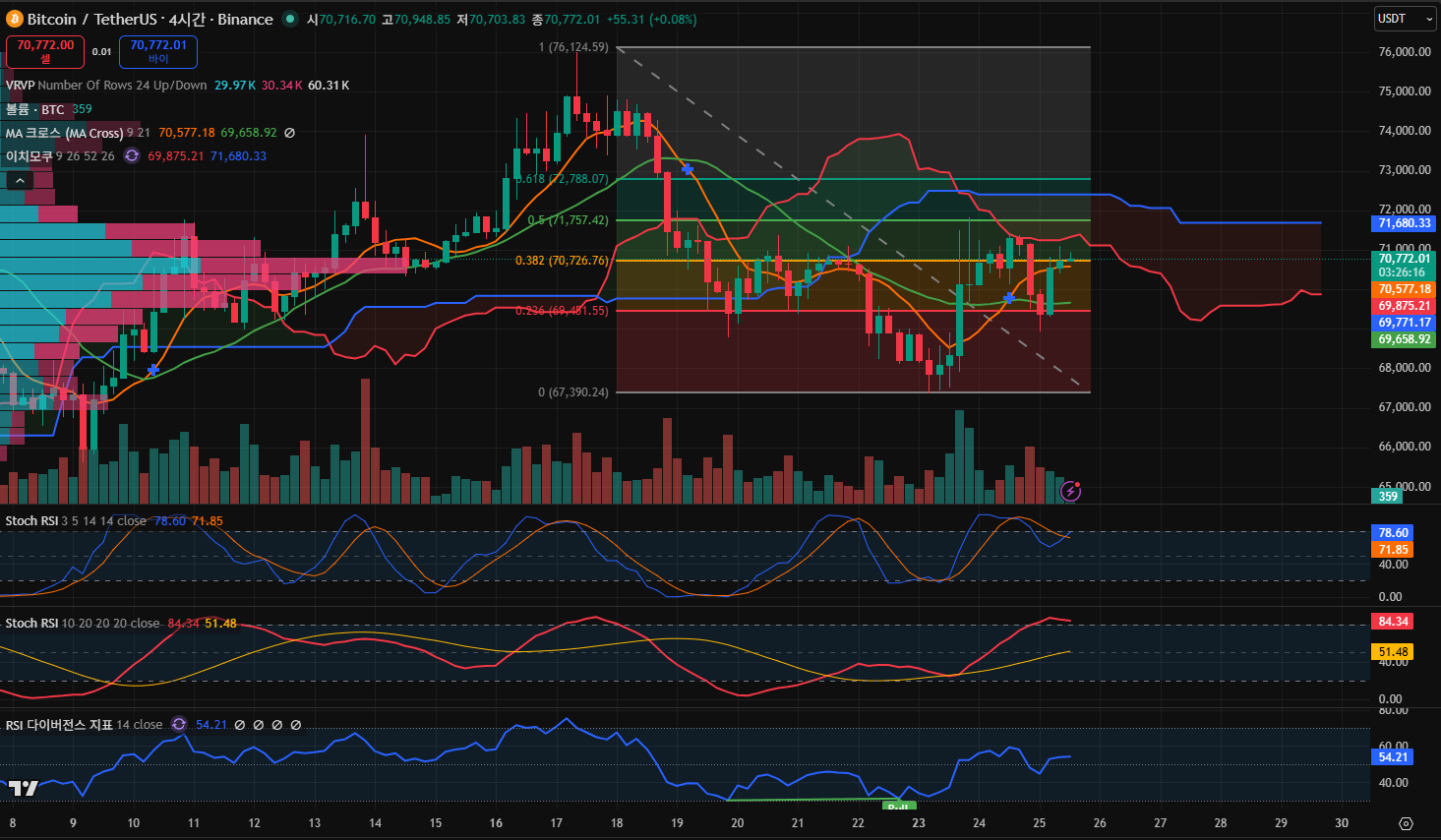
Task: Click the purple lightning bolt event icon
Action: click(1070, 490)
